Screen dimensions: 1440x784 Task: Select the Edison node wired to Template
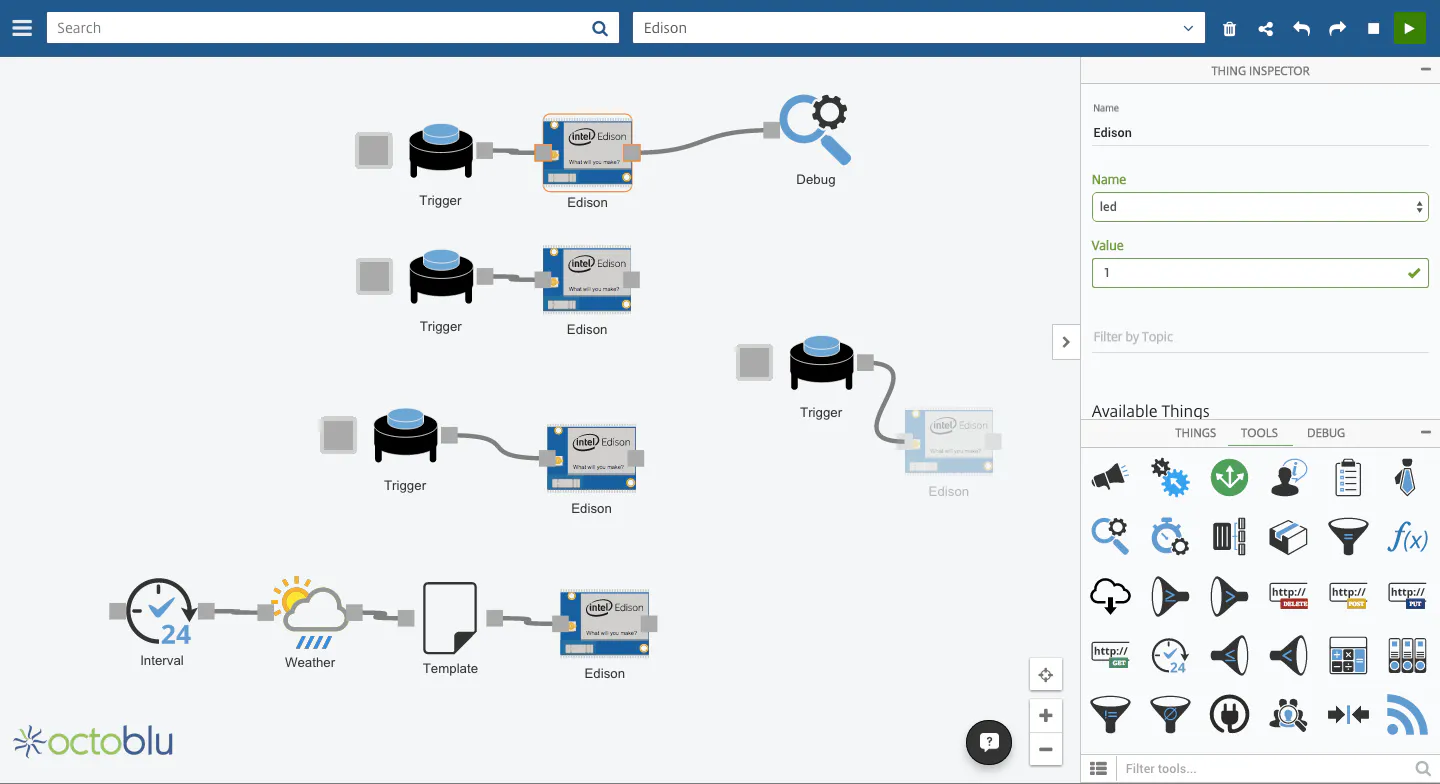point(605,623)
